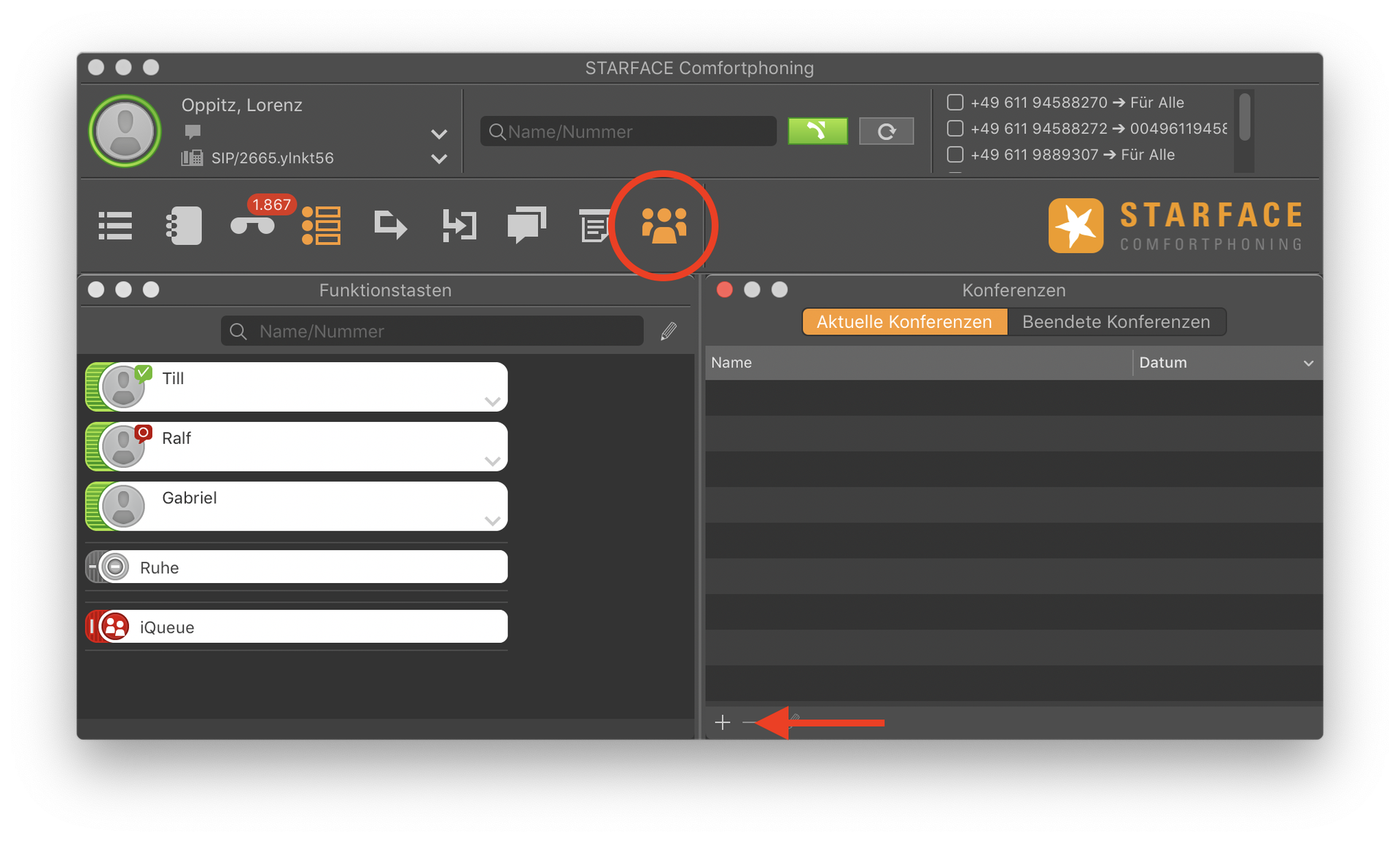
Task: Click the green call button
Action: click(x=817, y=132)
